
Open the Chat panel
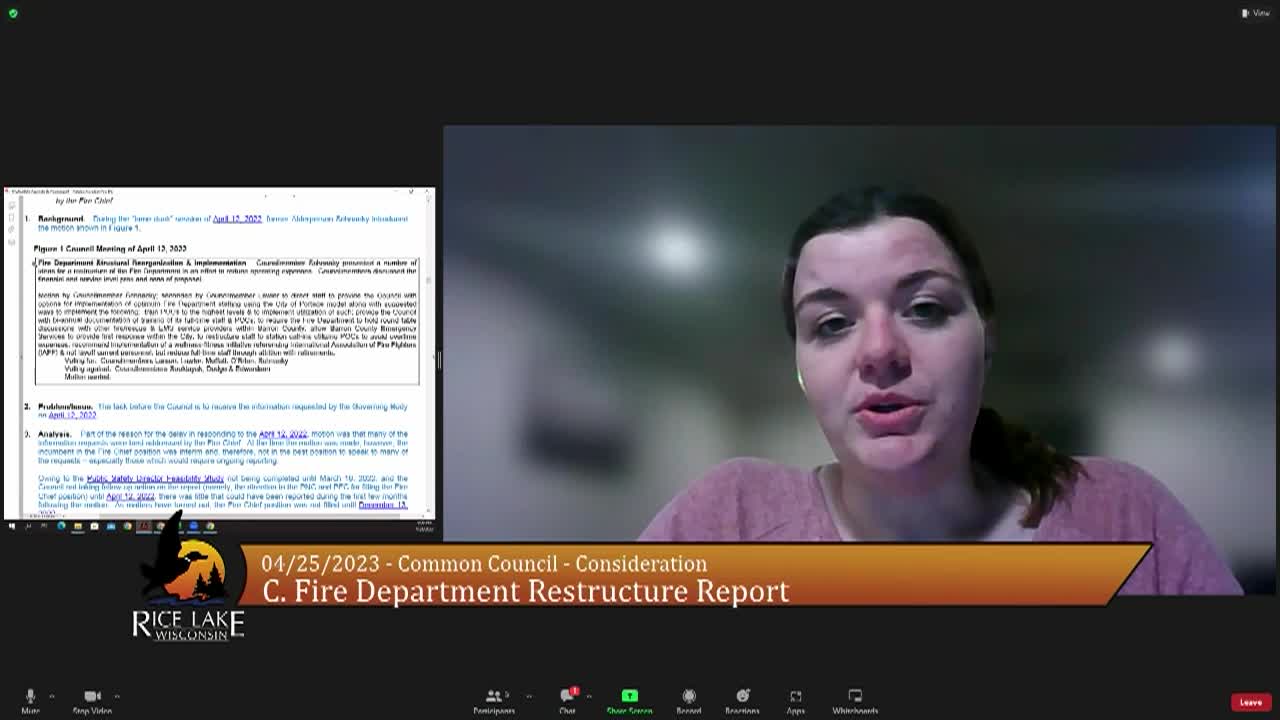568,700
